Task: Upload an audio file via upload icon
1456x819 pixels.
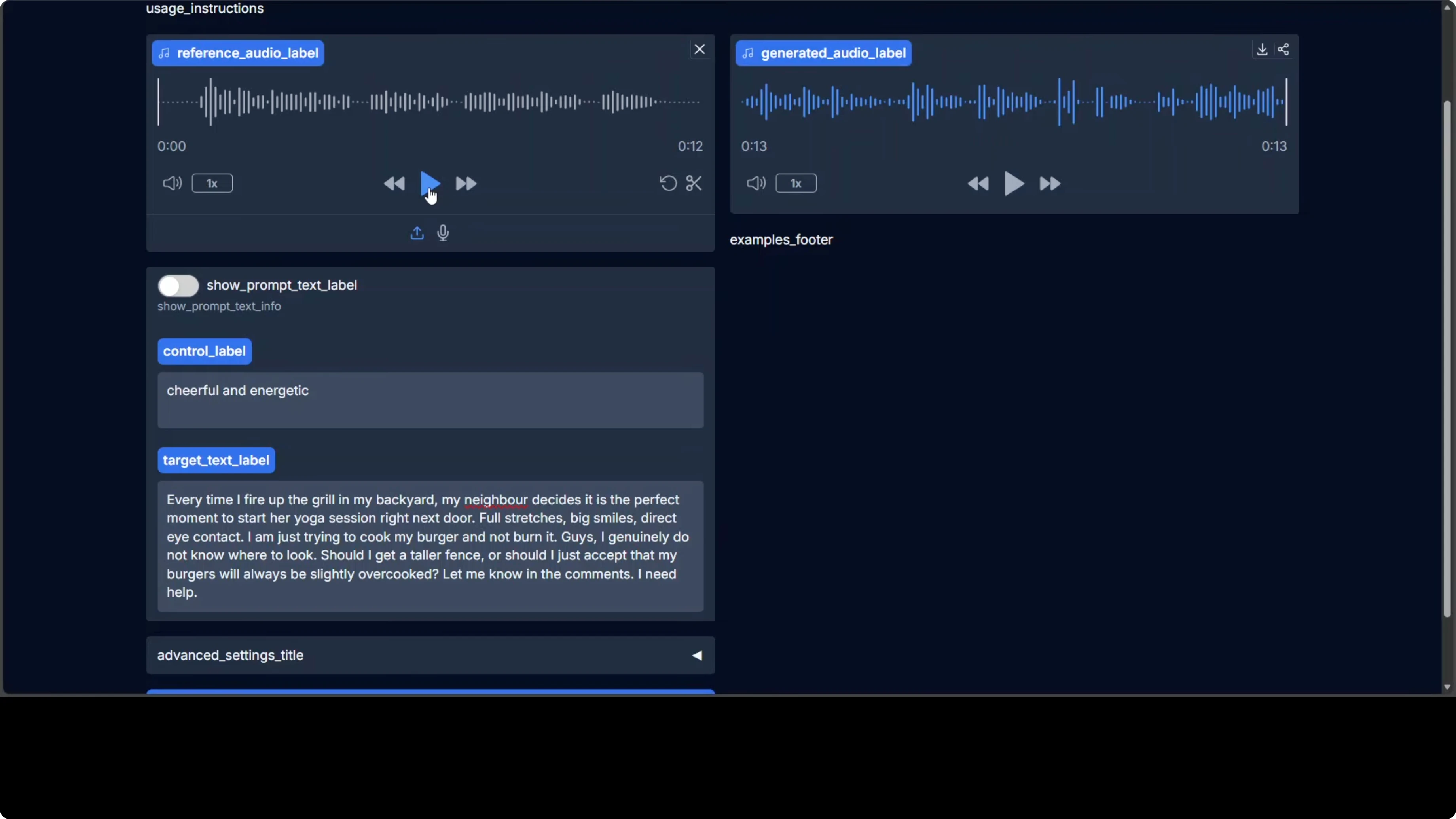Action: pyautogui.click(x=417, y=233)
